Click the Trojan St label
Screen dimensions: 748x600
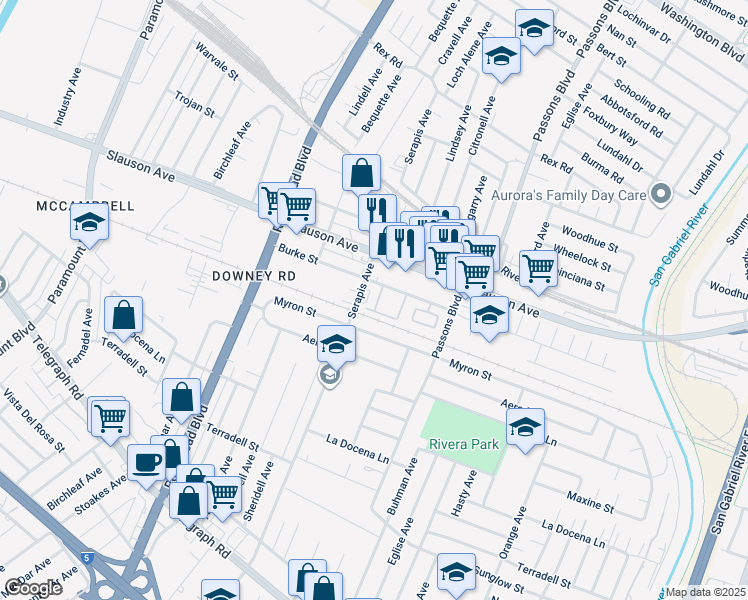[195, 104]
